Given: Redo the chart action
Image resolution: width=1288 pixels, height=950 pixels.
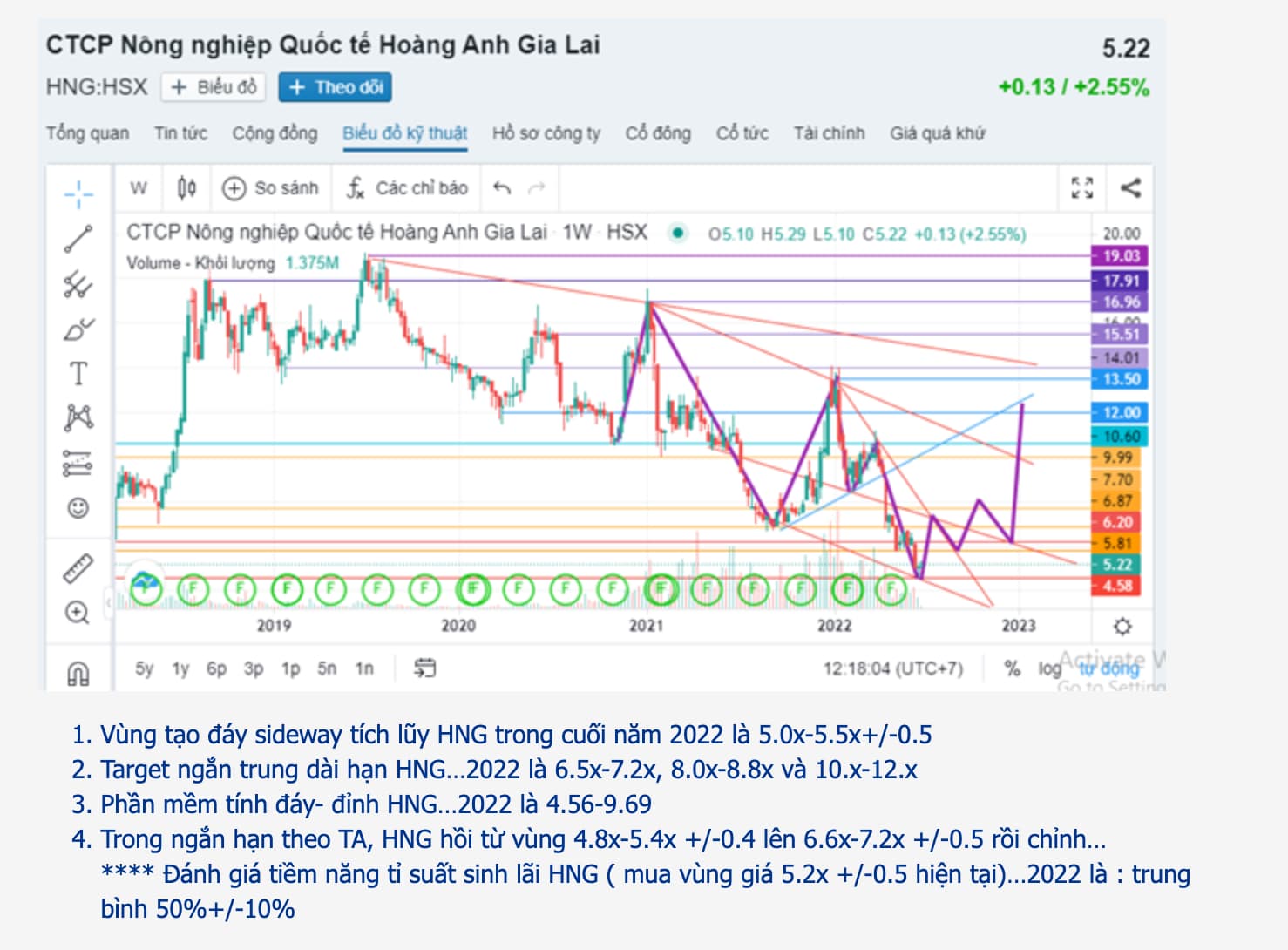Looking at the screenshot, I should click(x=537, y=187).
